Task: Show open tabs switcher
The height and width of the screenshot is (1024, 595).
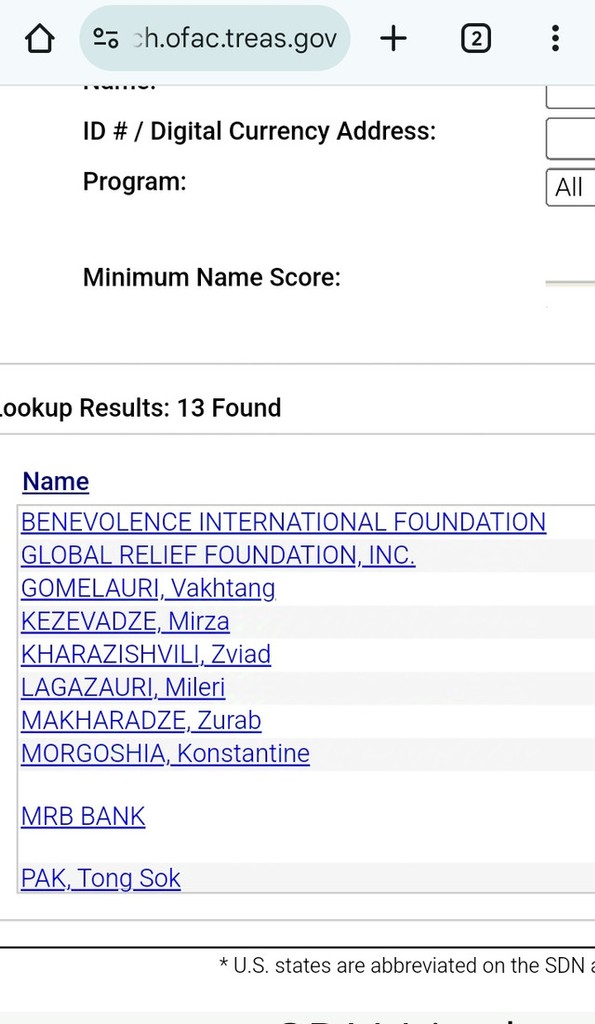Action: tap(475, 39)
